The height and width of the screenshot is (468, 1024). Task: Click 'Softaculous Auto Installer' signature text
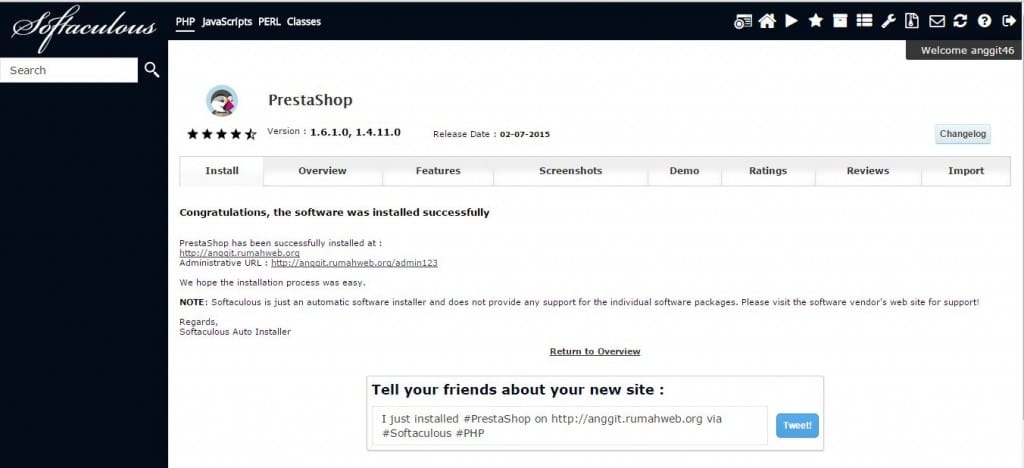click(235, 332)
